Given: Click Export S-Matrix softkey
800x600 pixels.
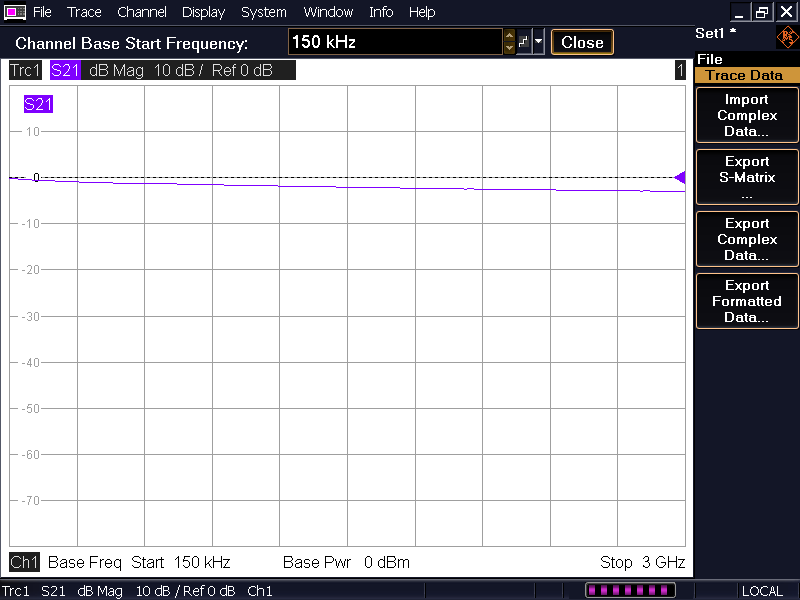Looking at the screenshot, I should coord(747,177).
